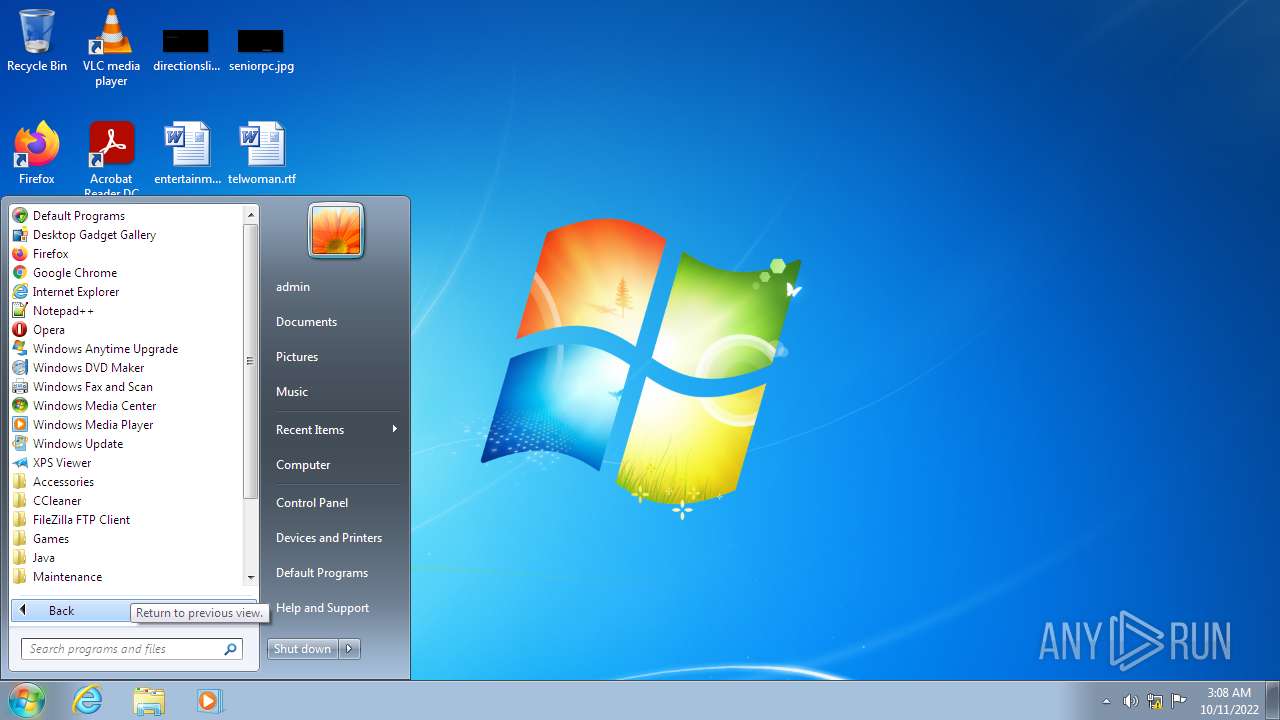1280x720 pixels.
Task: Click the Shut down button
Action: (x=303, y=649)
